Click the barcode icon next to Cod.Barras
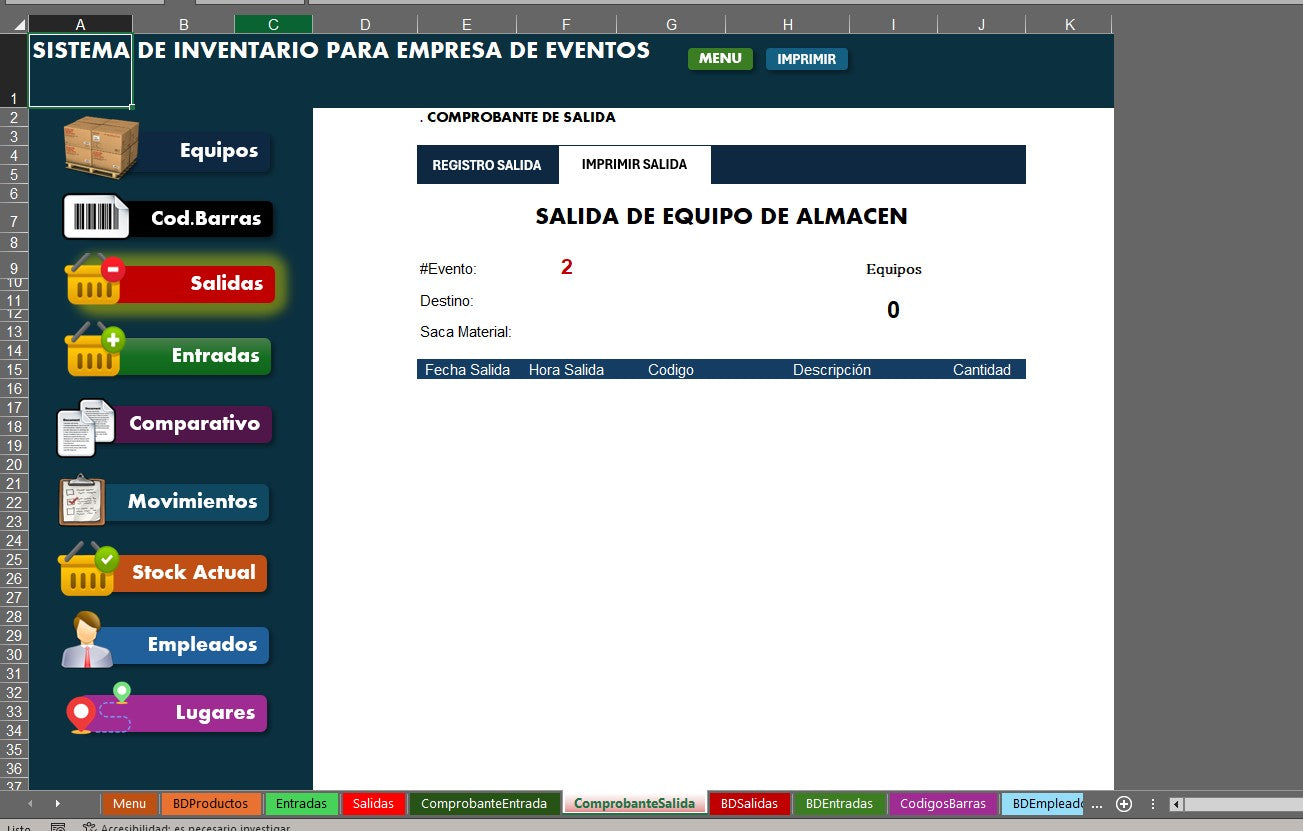 click(96, 217)
